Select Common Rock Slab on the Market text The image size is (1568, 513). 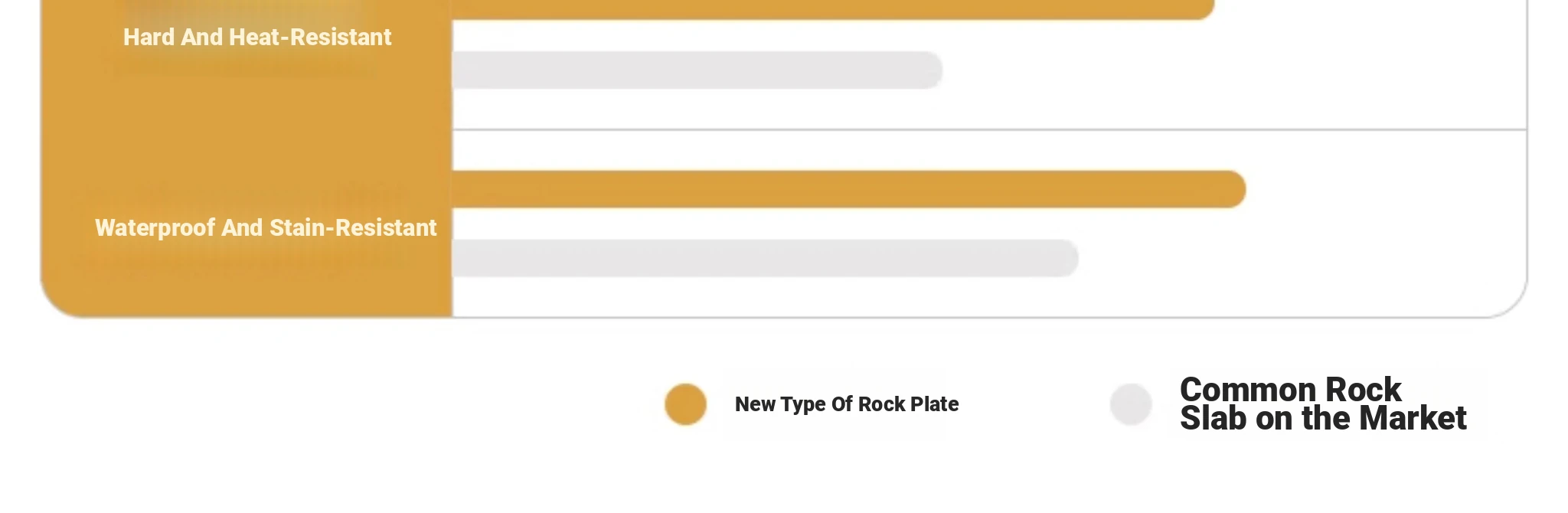pos(1322,404)
